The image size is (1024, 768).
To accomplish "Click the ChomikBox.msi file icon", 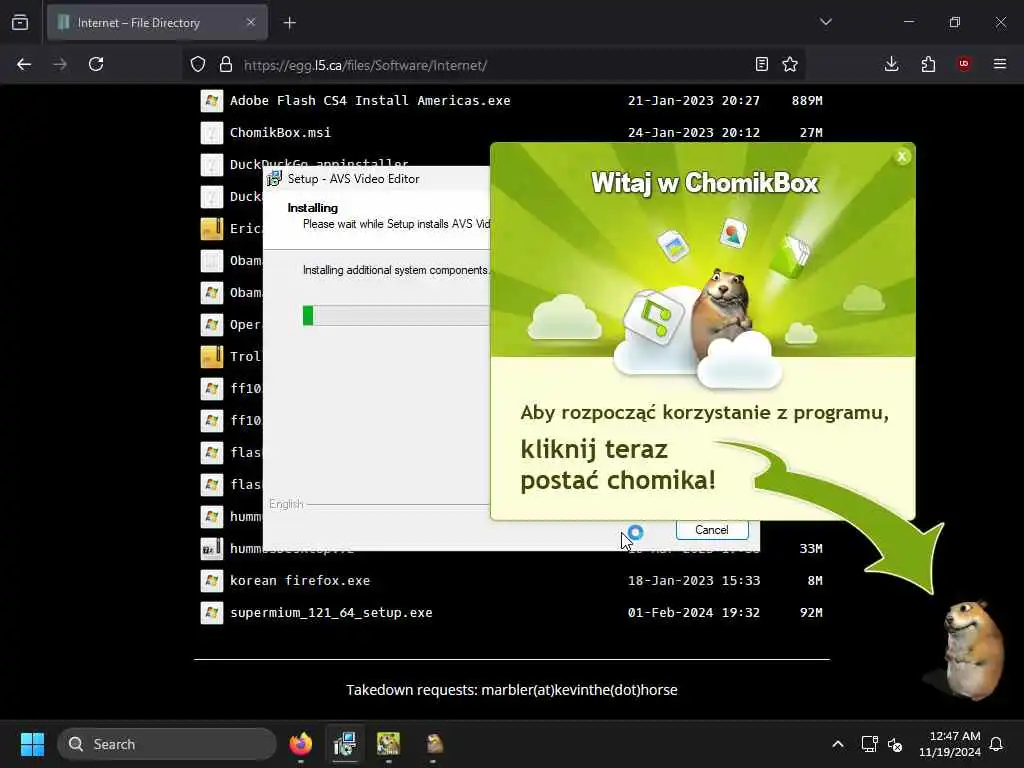I will tap(212, 133).
